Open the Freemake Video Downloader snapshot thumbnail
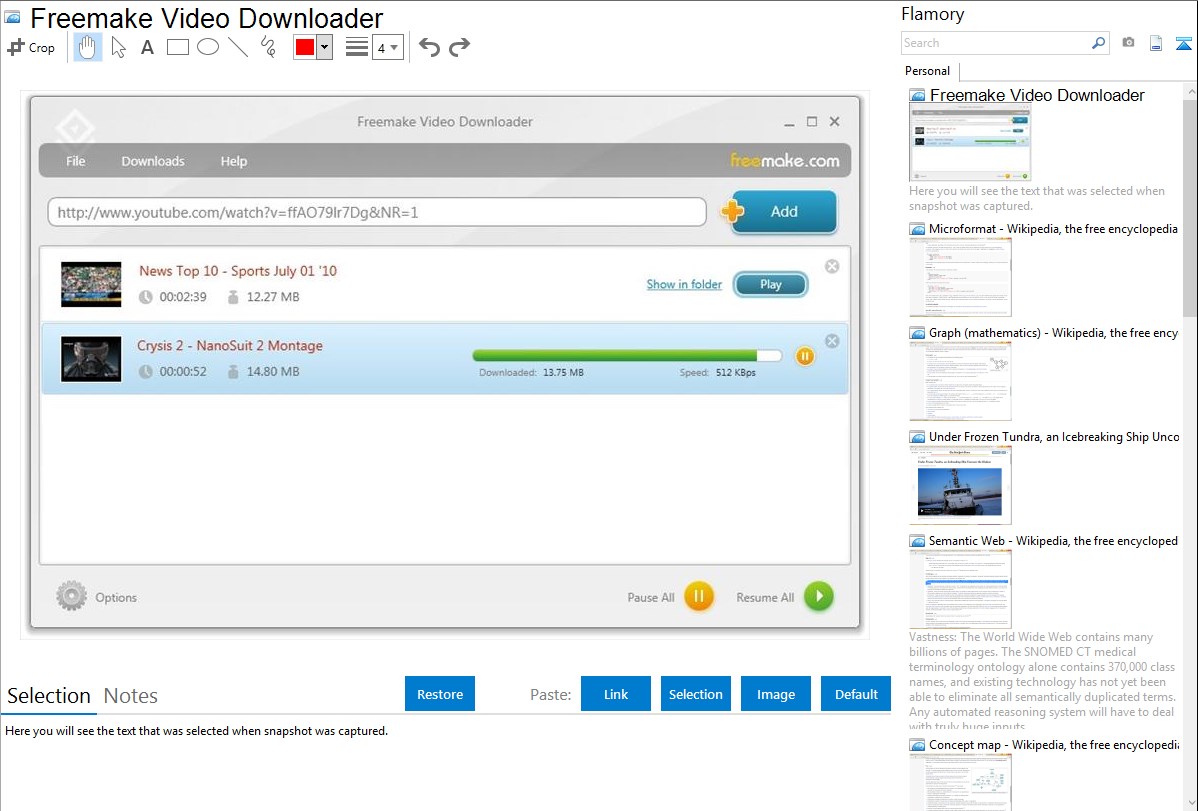 [970, 142]
